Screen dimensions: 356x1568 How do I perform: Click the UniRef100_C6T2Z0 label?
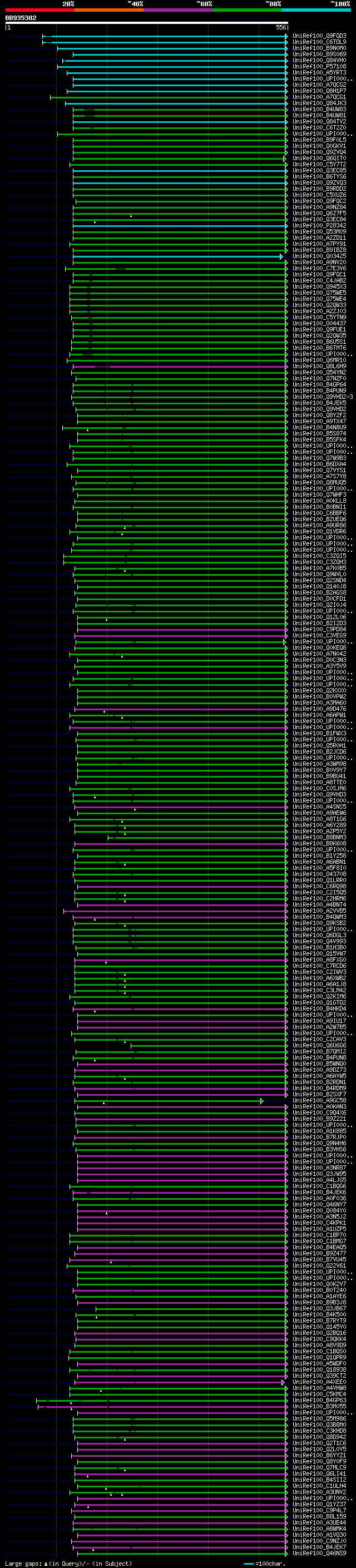pyautogui.click(x=319, y=128)
